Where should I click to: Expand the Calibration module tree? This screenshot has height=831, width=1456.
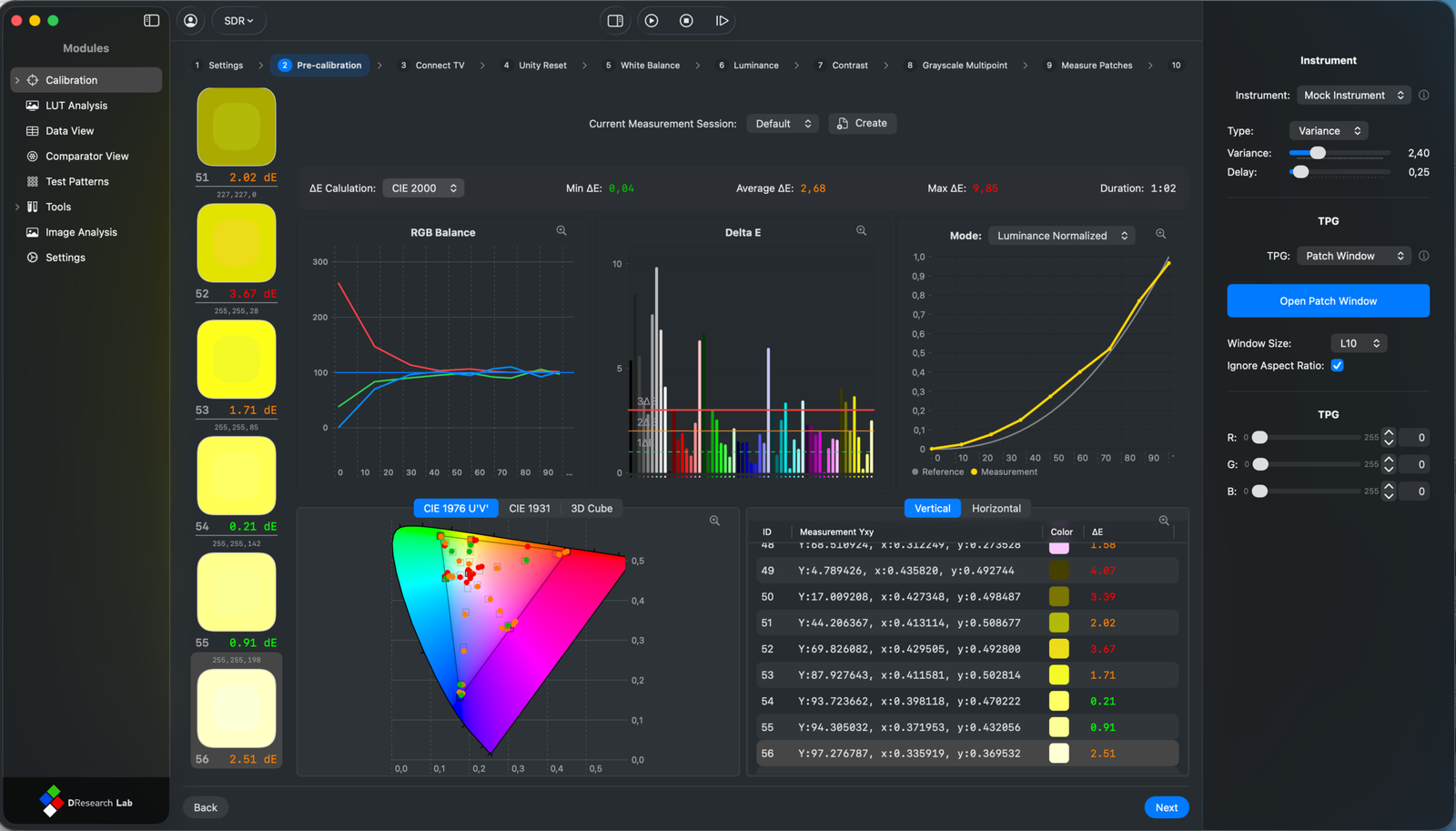click(17, 80)
